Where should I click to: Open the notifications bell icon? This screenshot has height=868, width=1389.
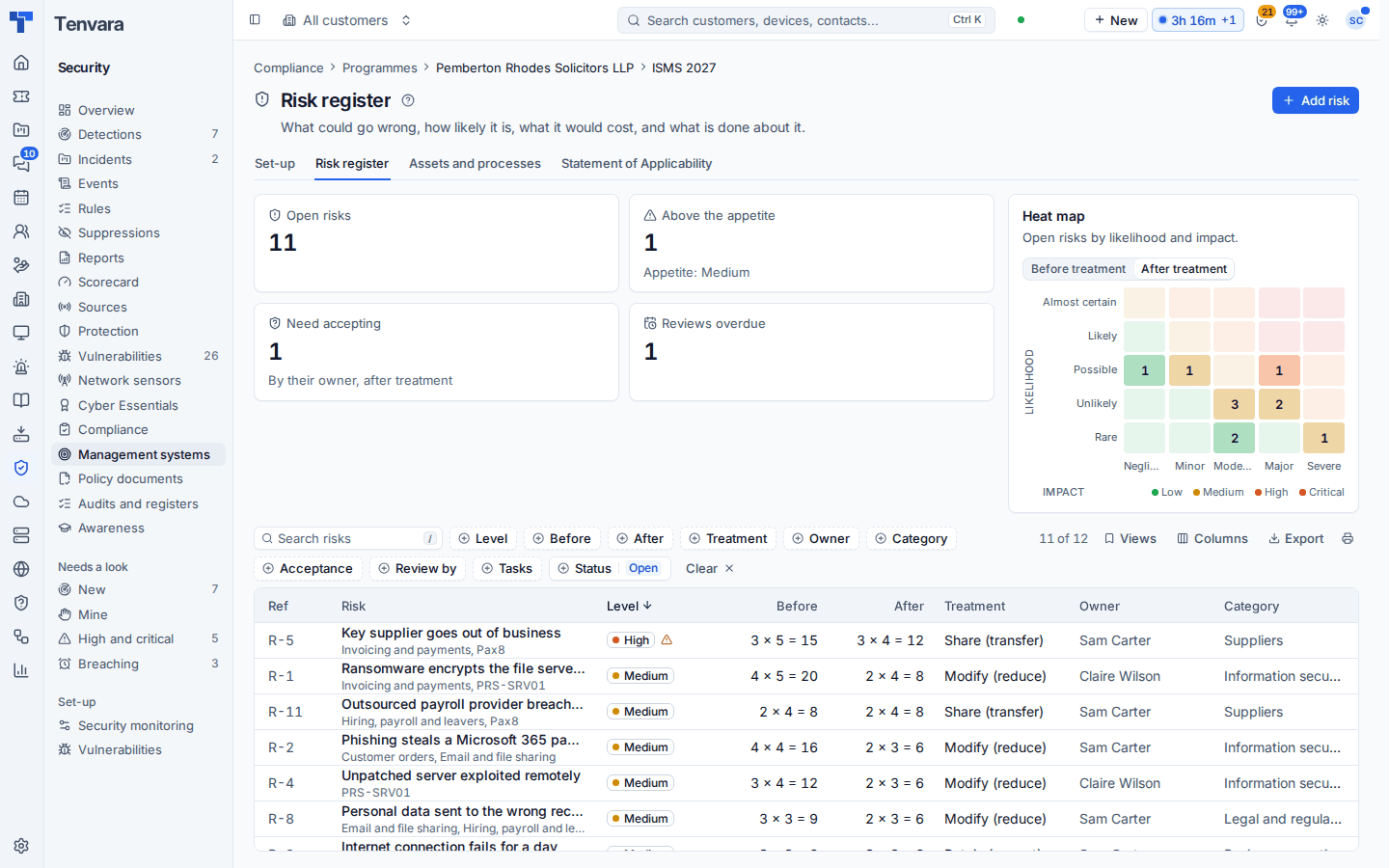1291,20
